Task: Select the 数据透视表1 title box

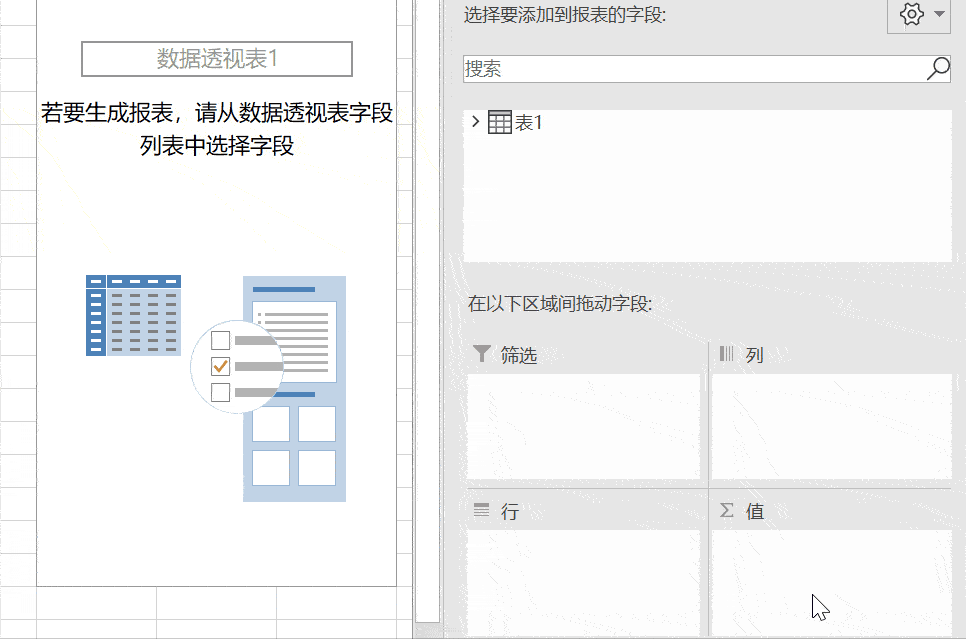Action: point(217,59)
